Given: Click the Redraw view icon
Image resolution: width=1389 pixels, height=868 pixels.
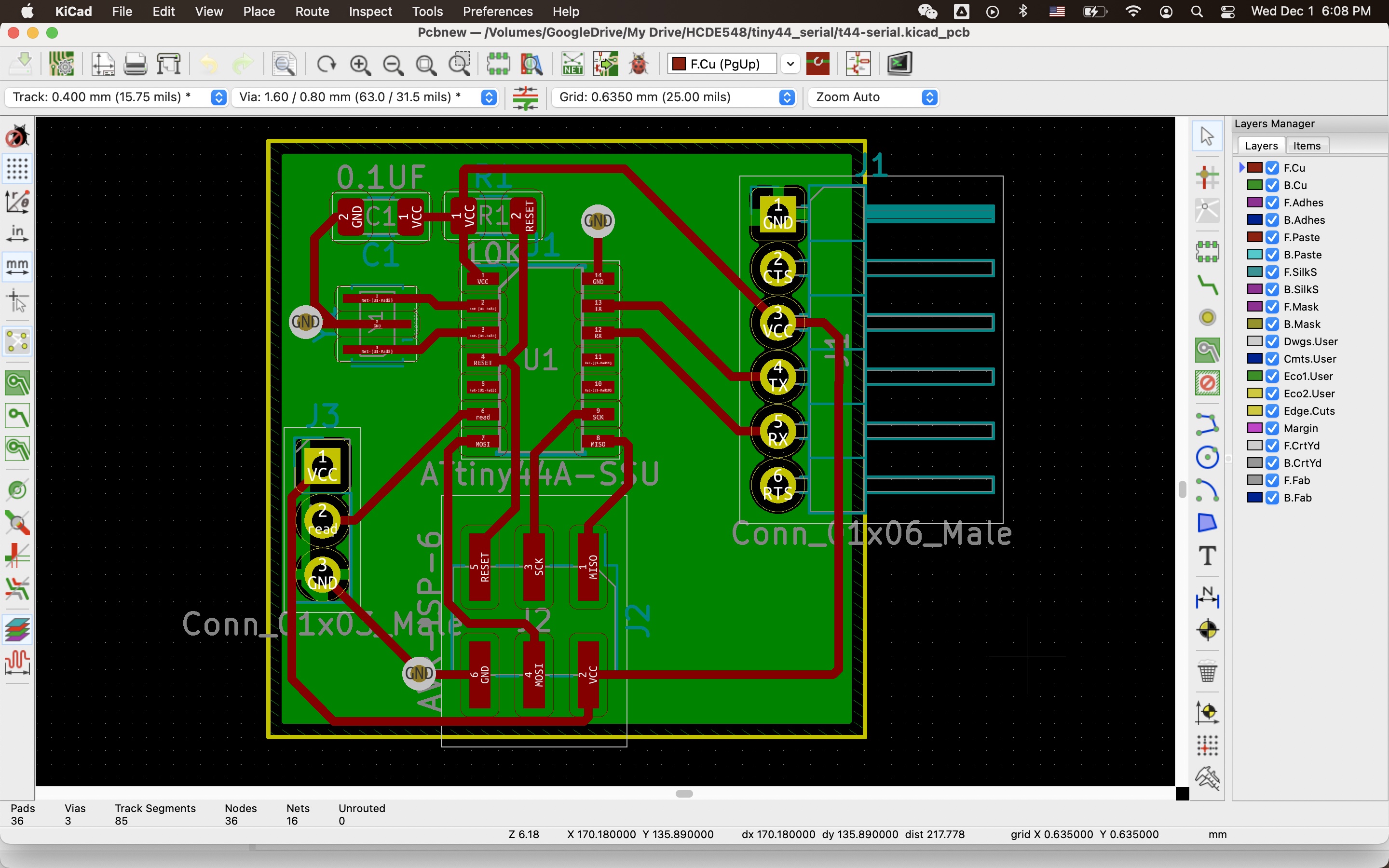Looking at the screenshot, I should pos(327,64).
